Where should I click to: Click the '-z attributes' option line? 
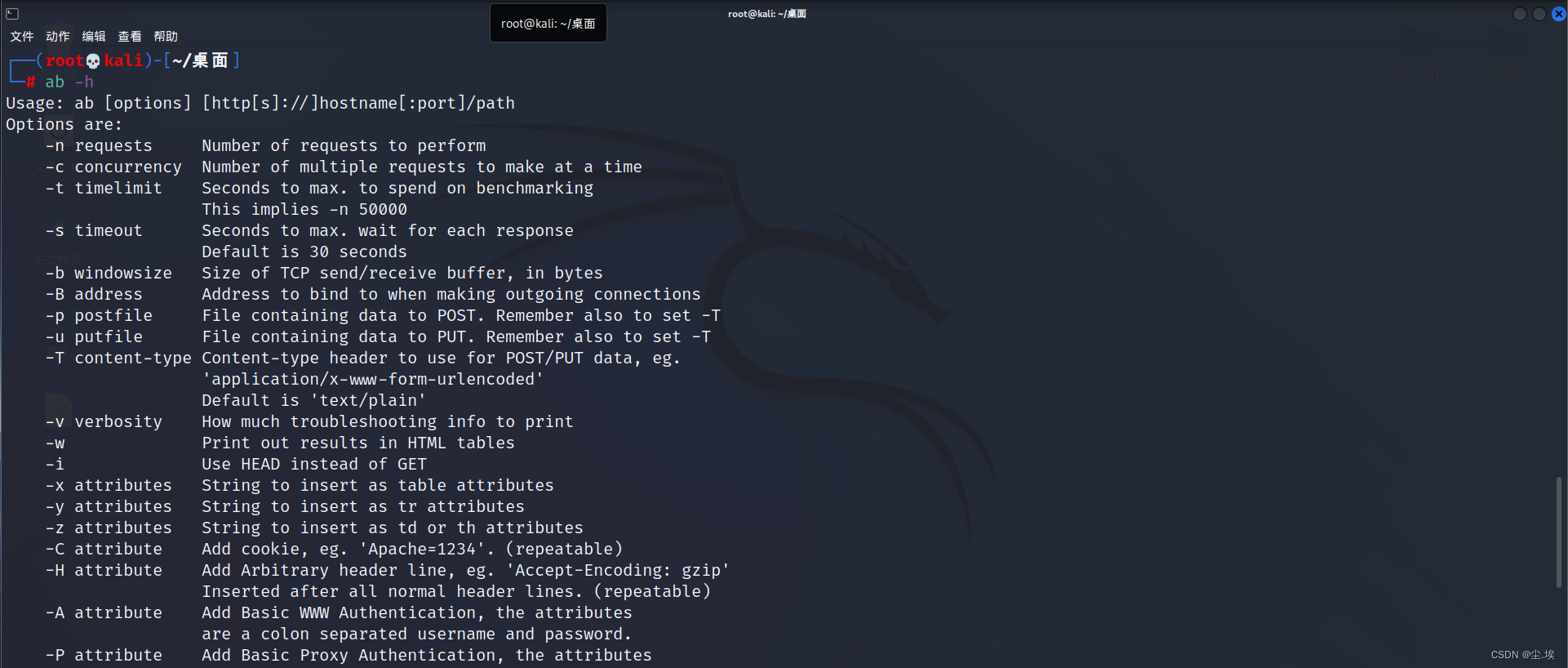point(314,528)
